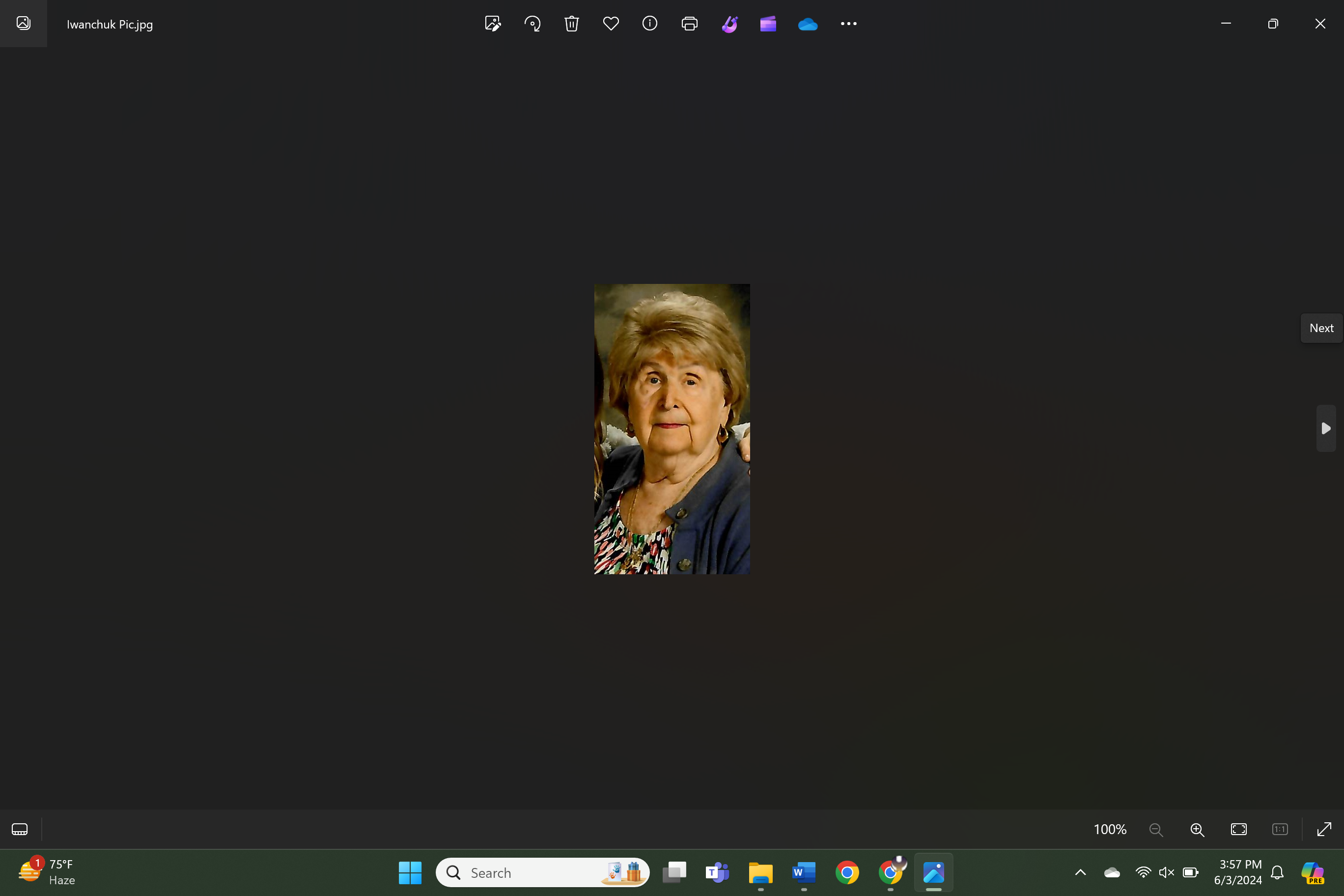This screenshot has height=896, width=1344.
Task: Open Clipchamp video editor icon
Action: (x=768, y=24)
